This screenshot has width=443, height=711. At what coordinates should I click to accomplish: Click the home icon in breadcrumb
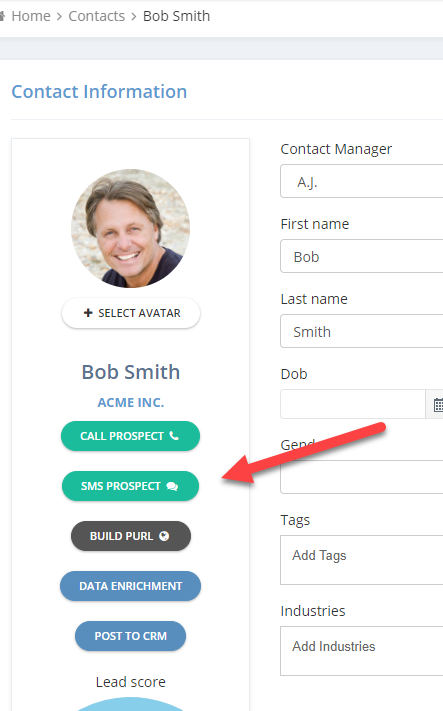coord(2,16)
